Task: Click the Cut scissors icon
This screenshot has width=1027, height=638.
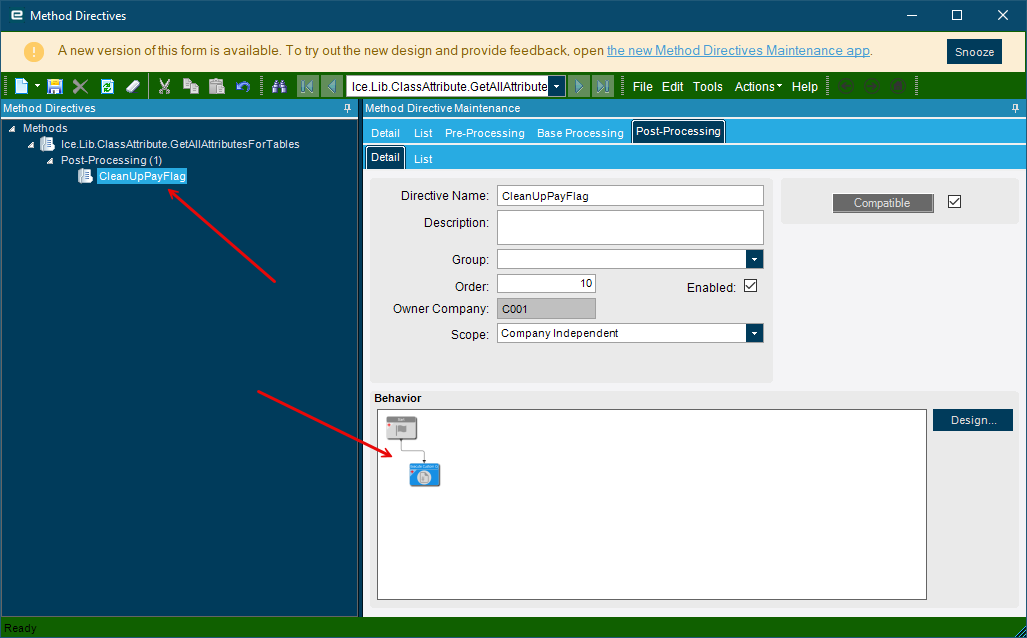Action: 164,86
